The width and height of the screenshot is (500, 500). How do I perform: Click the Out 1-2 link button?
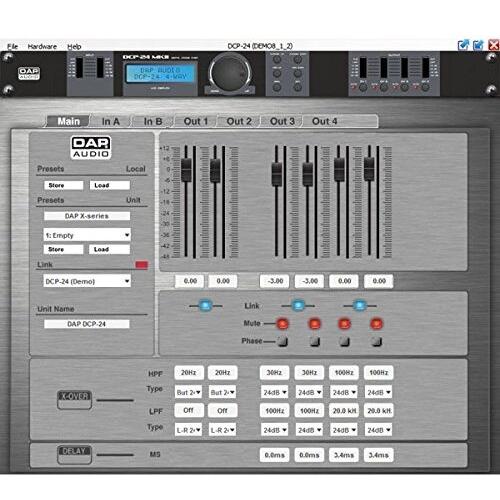(x=298, y=305)
